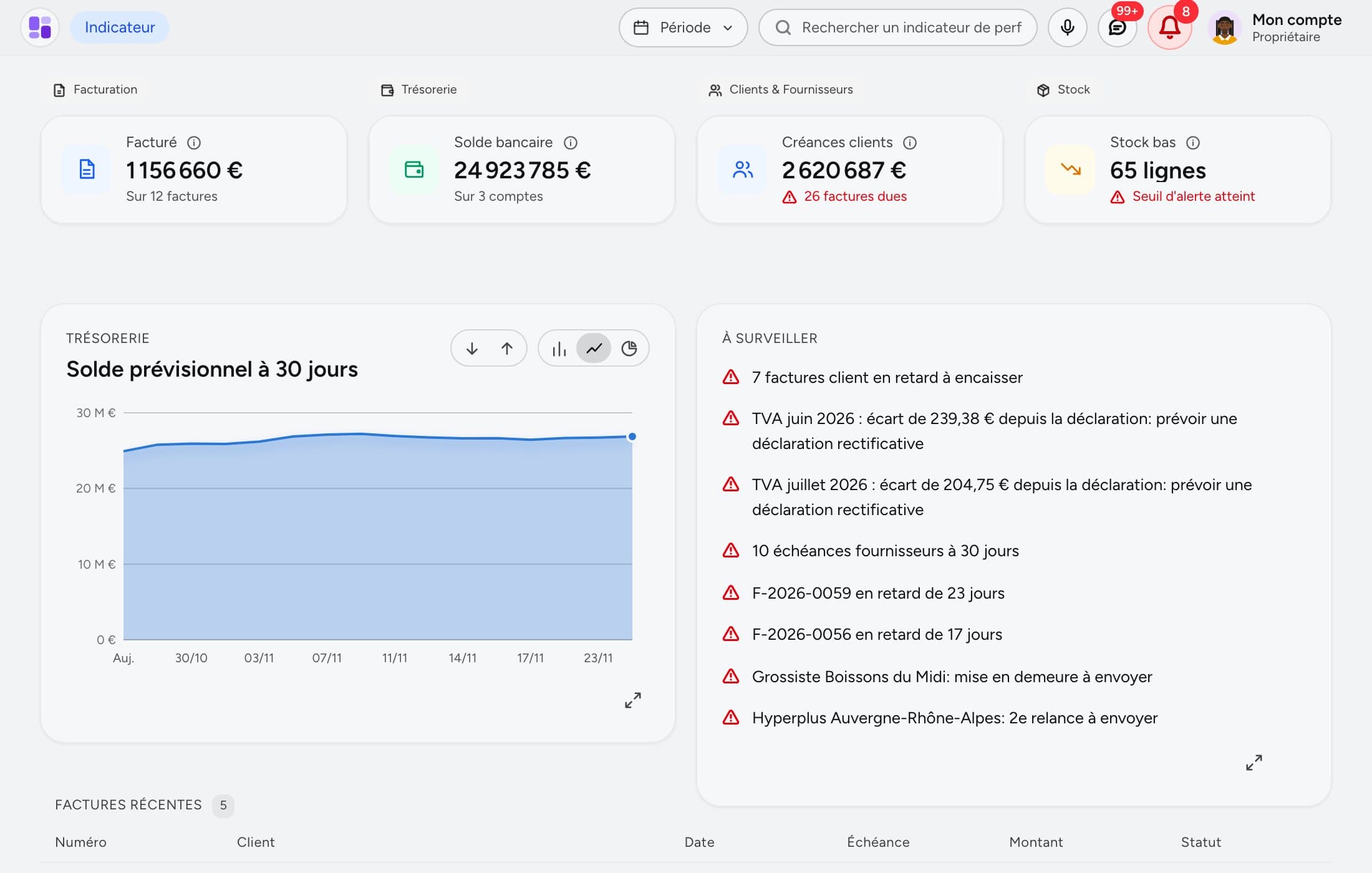Select the Stock section tab

click(1063, 90)
